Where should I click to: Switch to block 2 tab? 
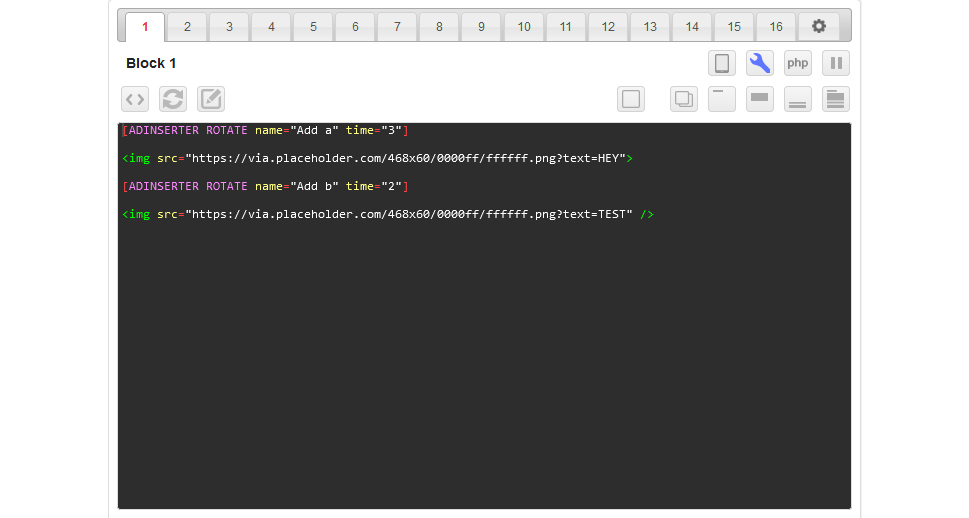click(187, 27)
